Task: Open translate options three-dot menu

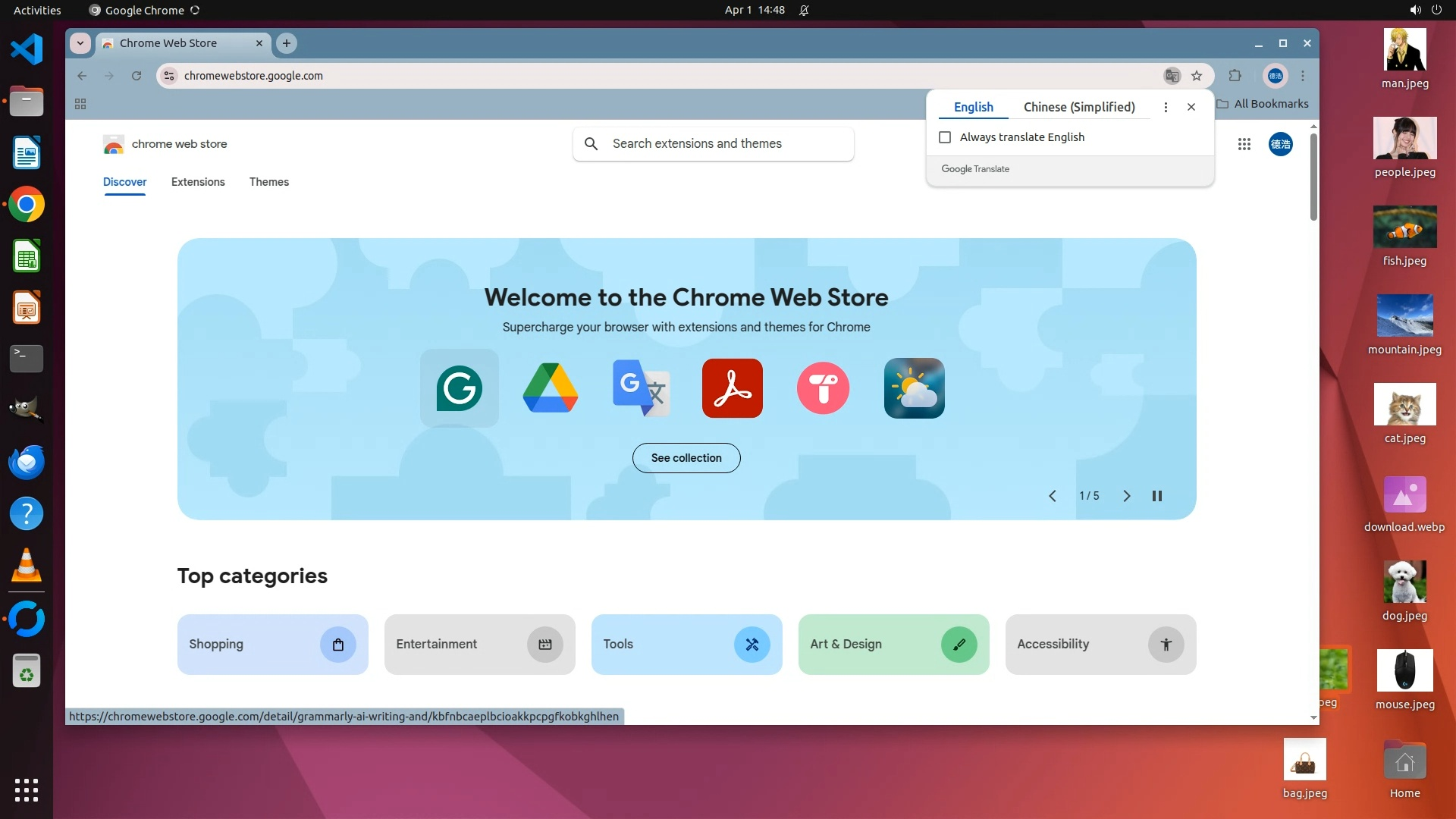Action: (1166, 107)
